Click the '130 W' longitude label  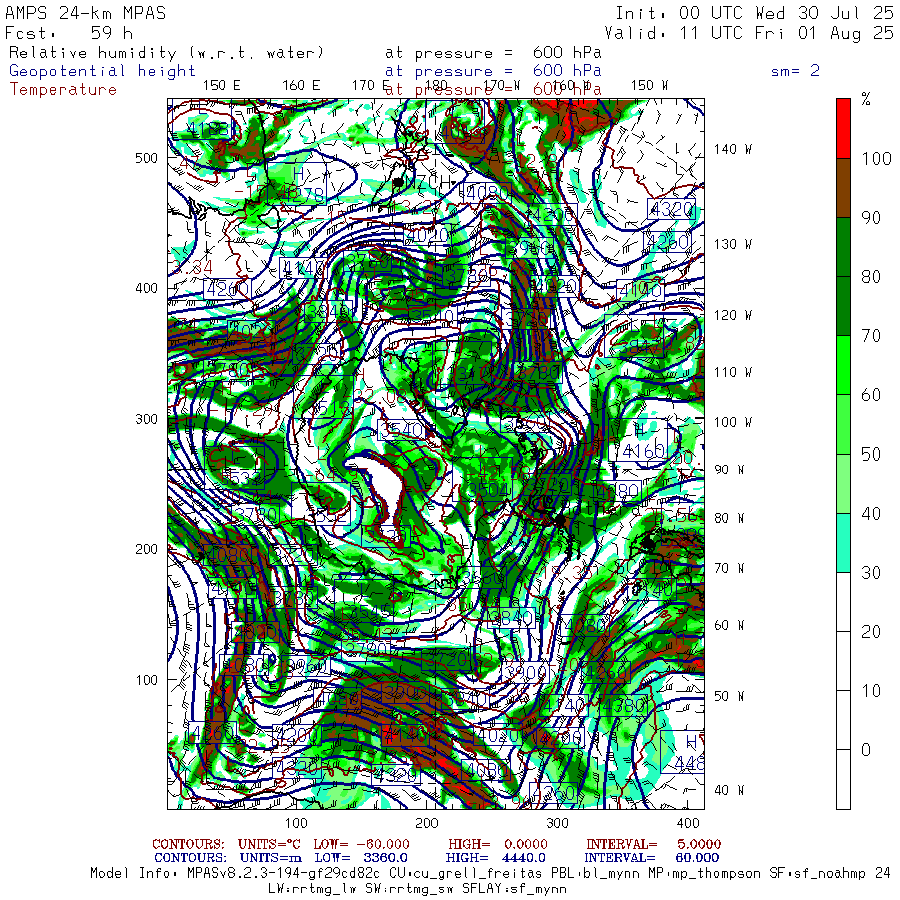pos(732,244)
